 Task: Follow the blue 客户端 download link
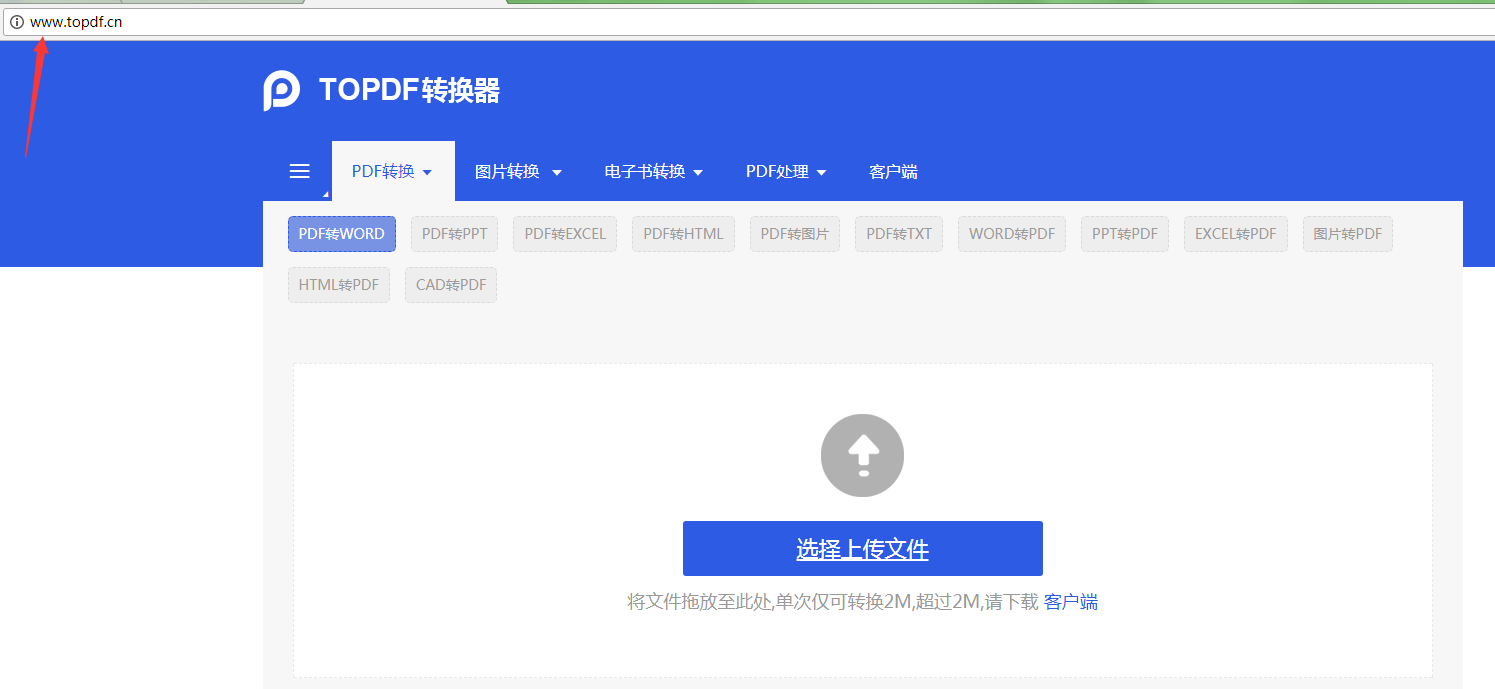1071,602
